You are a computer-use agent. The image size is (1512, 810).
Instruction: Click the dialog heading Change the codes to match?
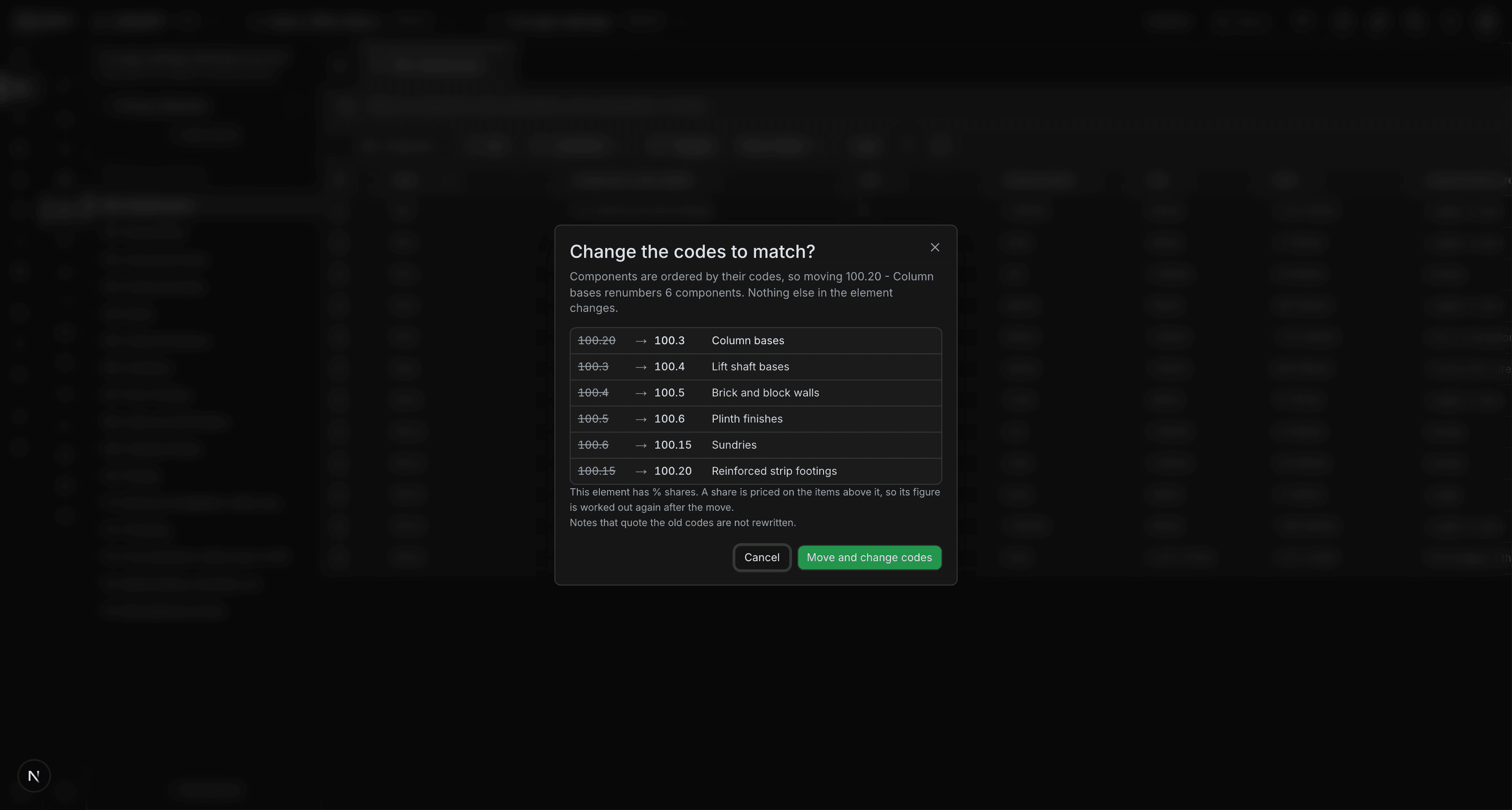tap(692, 252)
